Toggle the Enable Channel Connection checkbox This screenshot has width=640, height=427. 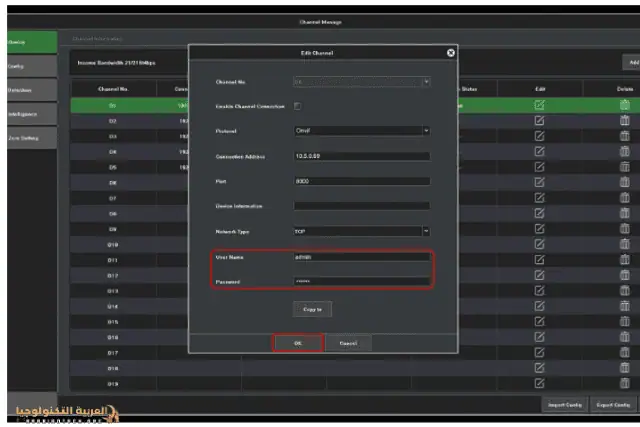point(298,106)
